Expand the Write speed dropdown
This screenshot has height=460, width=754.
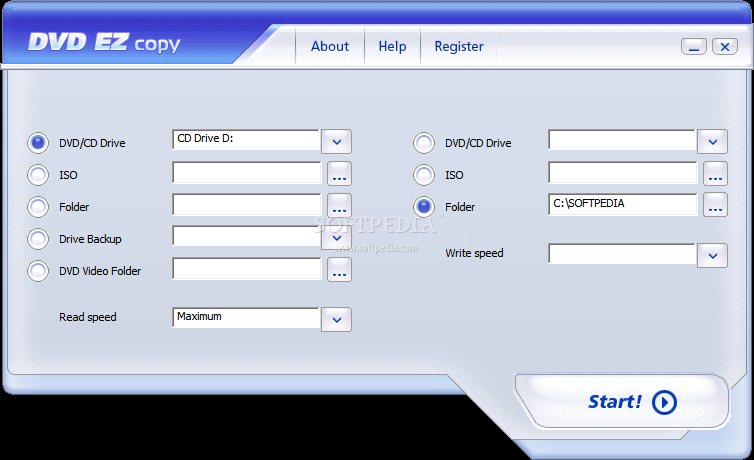click(713, 256)
